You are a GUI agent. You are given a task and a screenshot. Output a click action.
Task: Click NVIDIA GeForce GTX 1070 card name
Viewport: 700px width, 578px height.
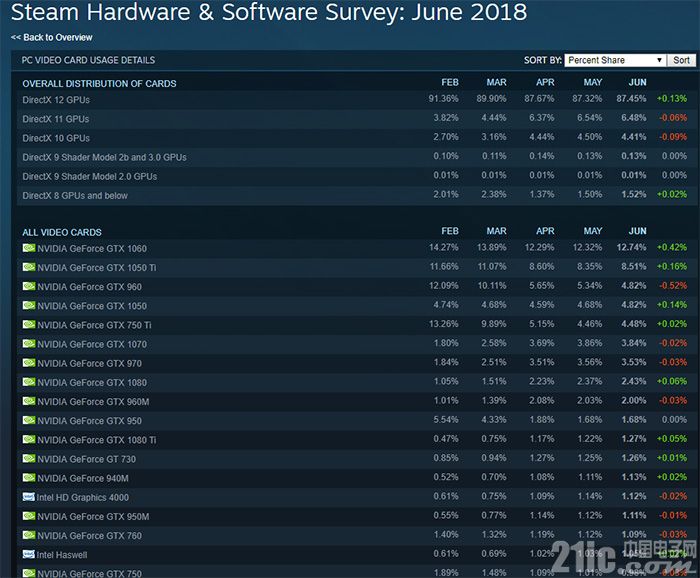[x=92, y=345]
